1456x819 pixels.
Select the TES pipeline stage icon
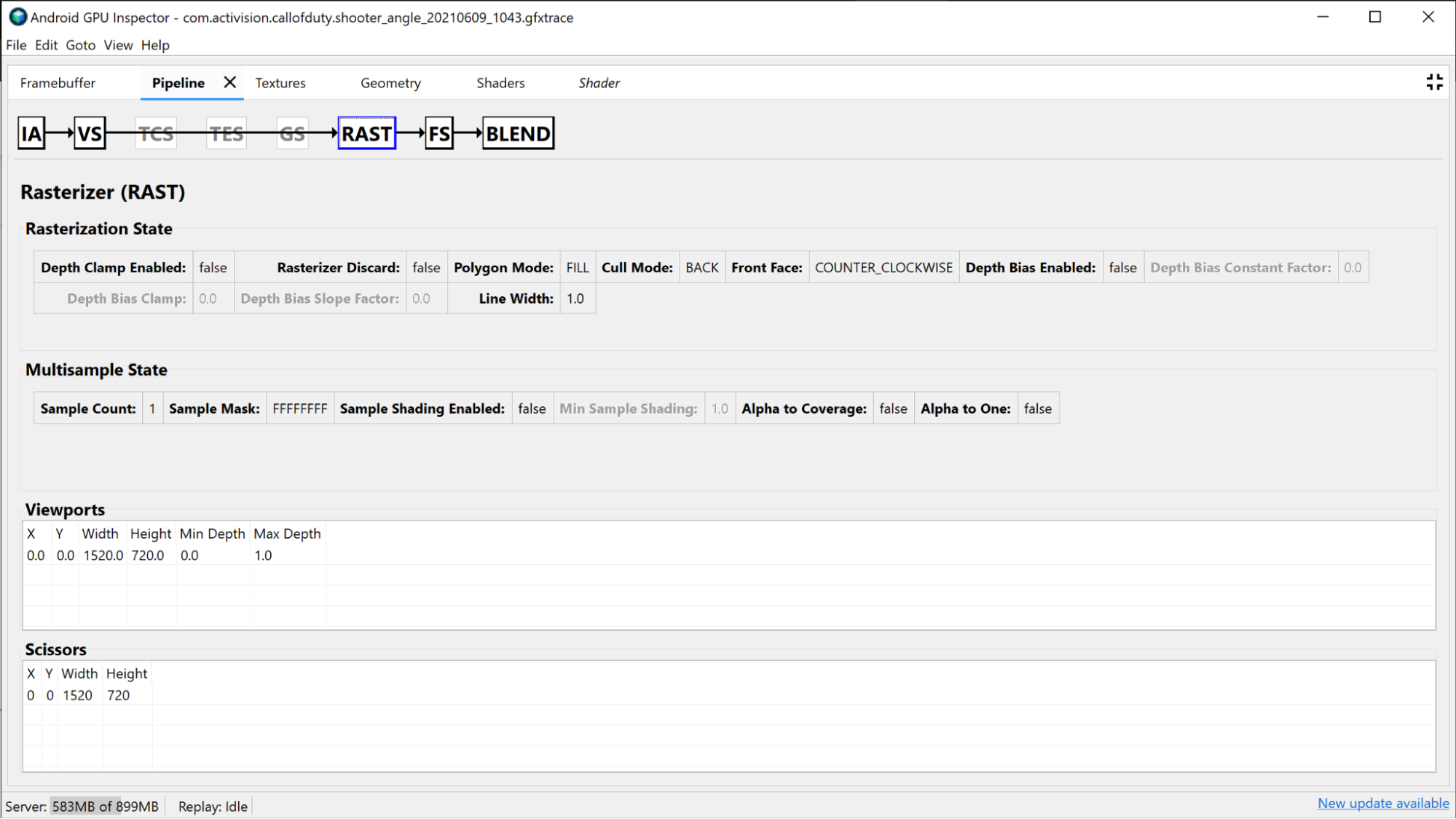click(x=225, y=133)
